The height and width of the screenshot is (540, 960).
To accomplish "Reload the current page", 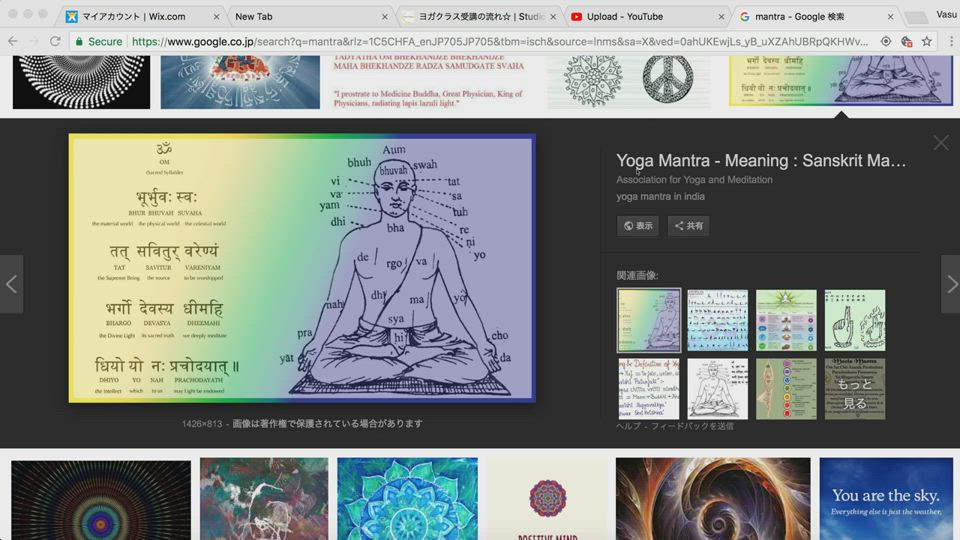I will point(55,41).
